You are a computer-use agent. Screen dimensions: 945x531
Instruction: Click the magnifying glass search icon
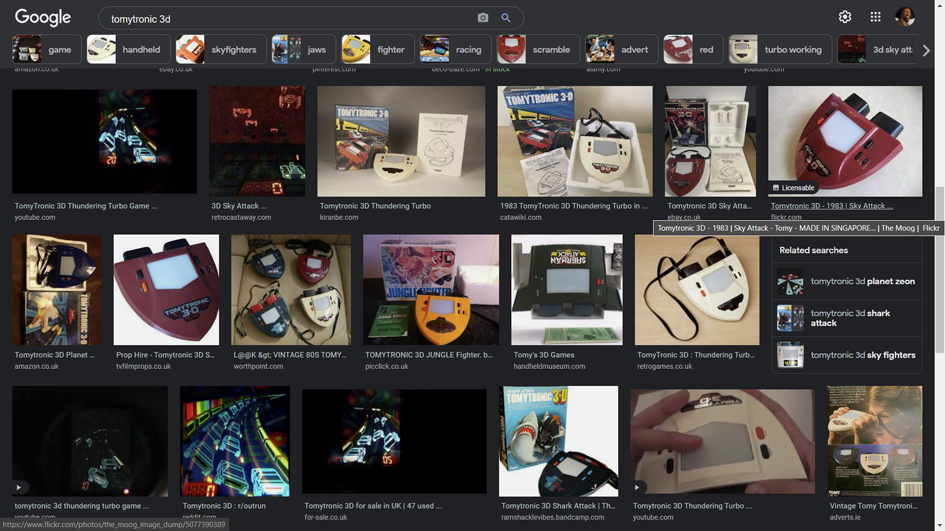point(506,18)
